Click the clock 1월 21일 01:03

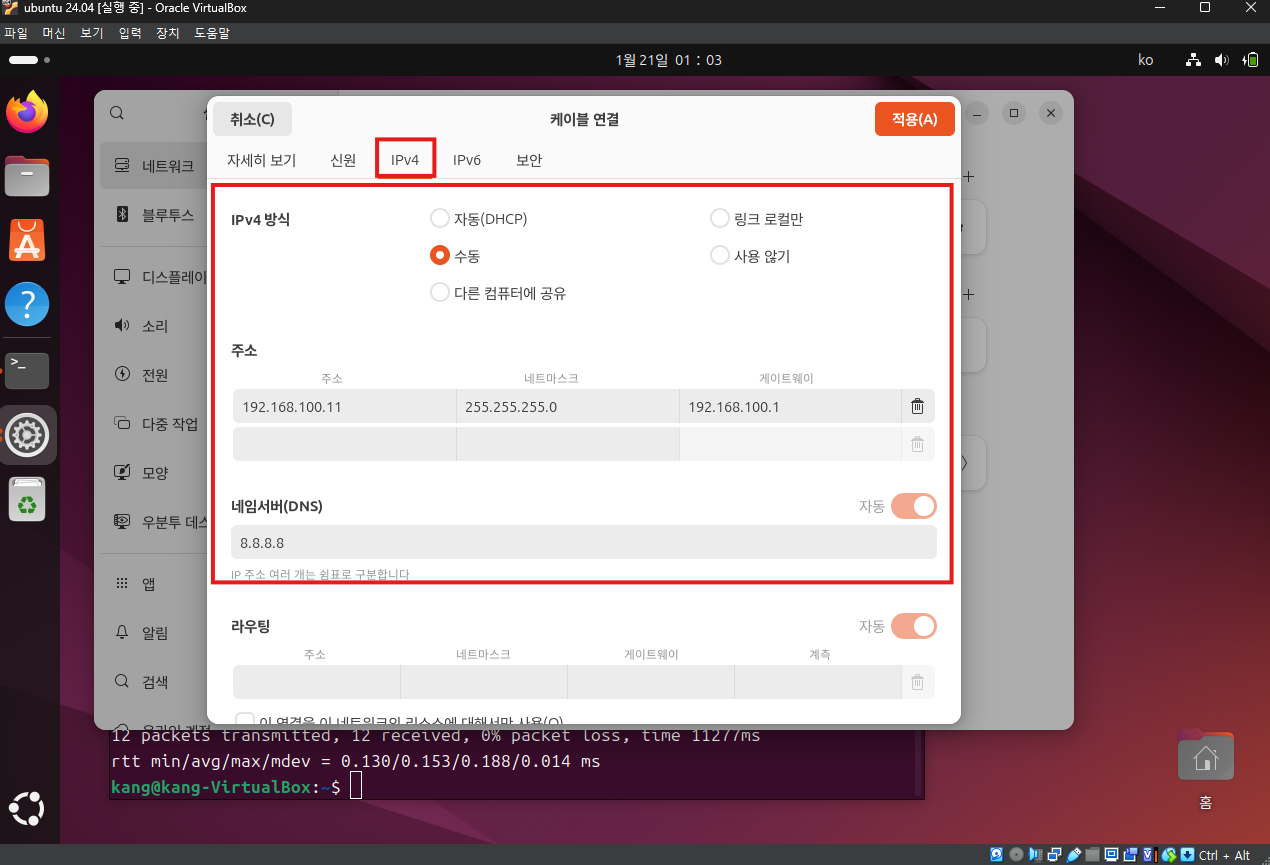click(670, 60)
